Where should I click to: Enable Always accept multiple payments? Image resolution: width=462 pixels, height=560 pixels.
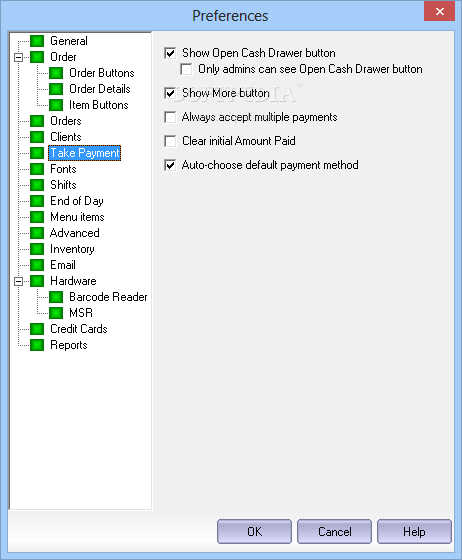(170, 117)
